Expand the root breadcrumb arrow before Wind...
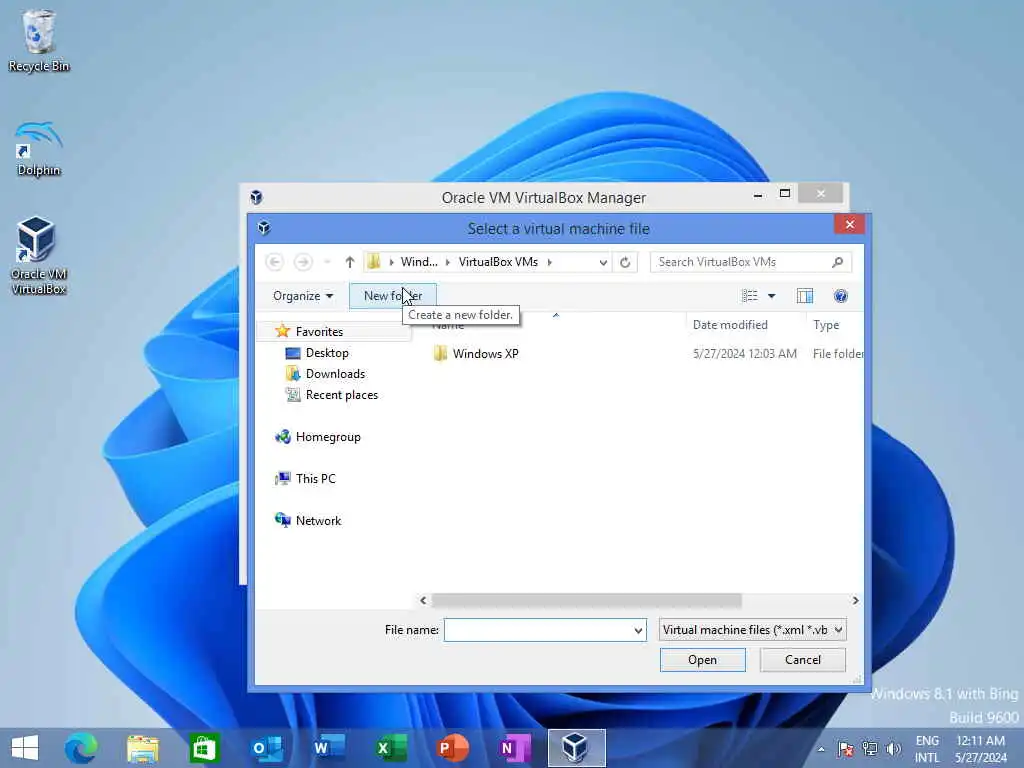The height and width of the screenshot is (768, 1024). pos(391,262)
